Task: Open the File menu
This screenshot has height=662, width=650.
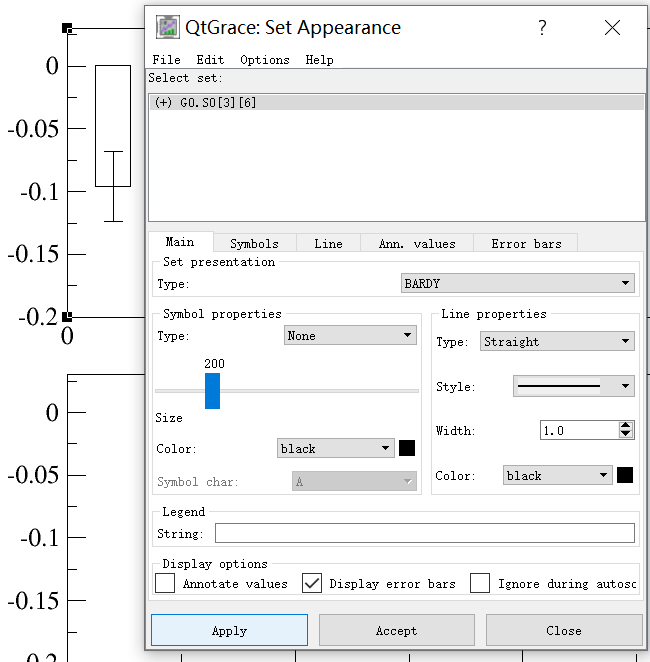Action: click(166, 60)
